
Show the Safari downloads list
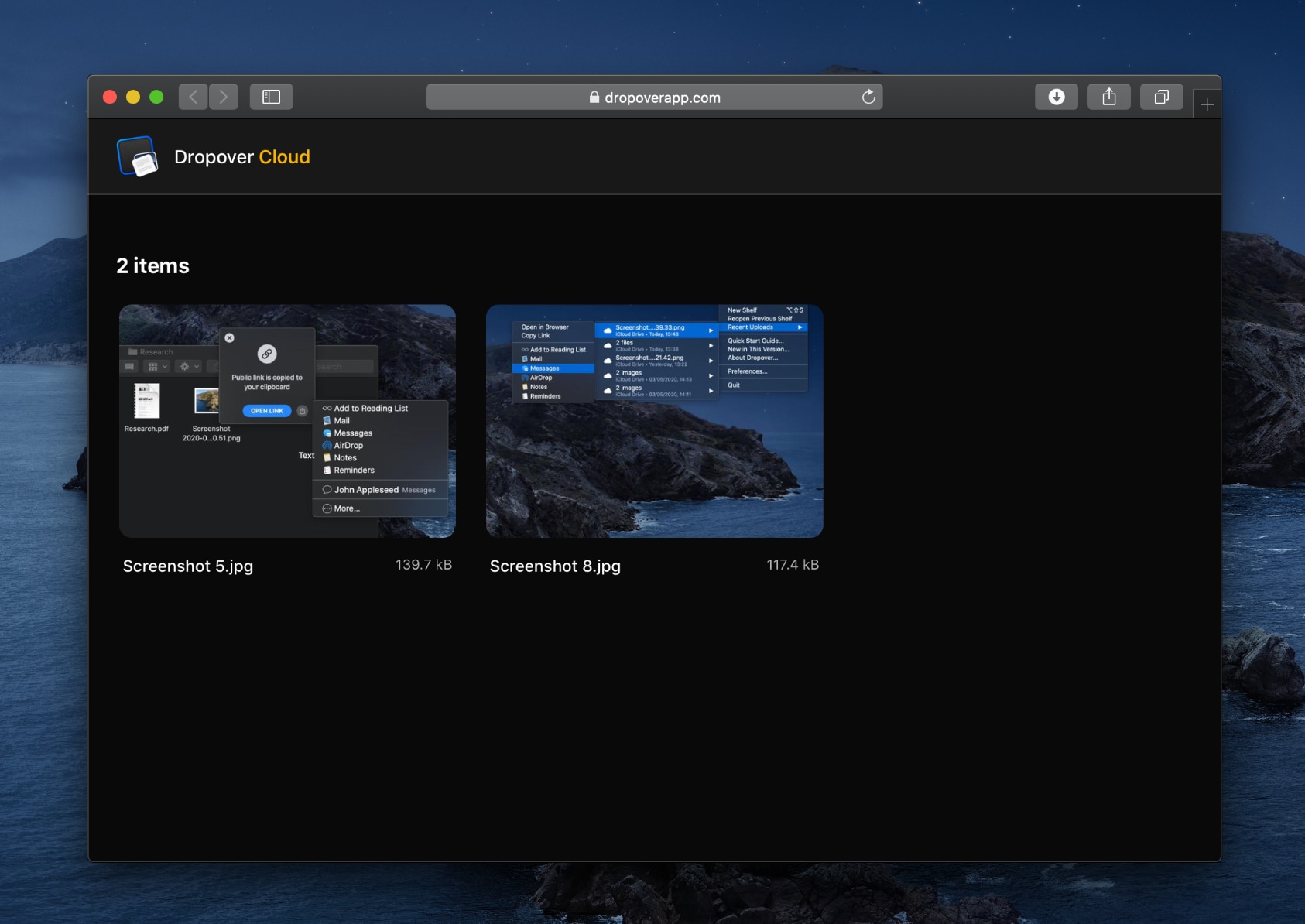point(1056,97)
